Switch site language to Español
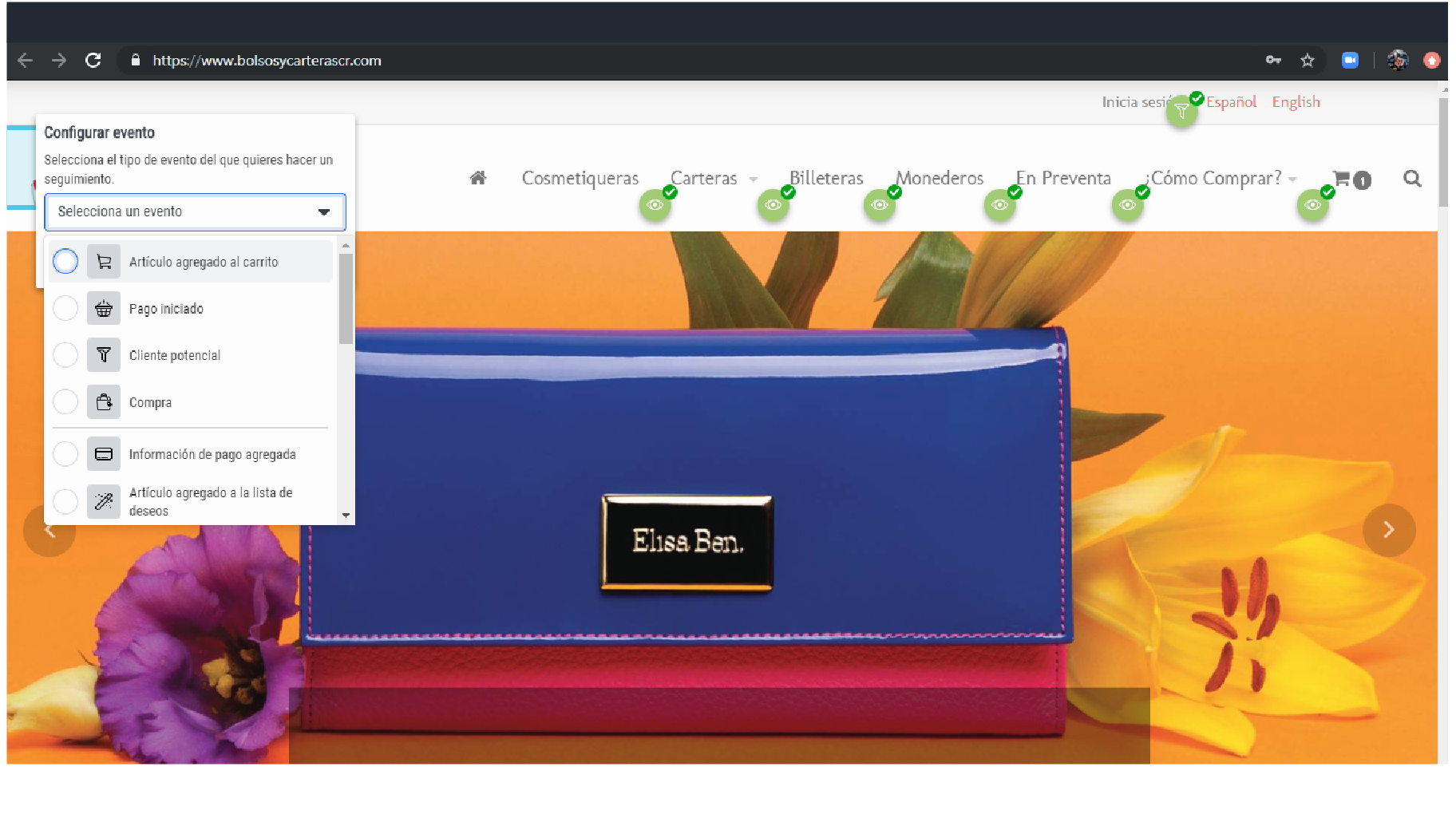The width and height of the screenshot is (1456, 822). point(1231,102)
